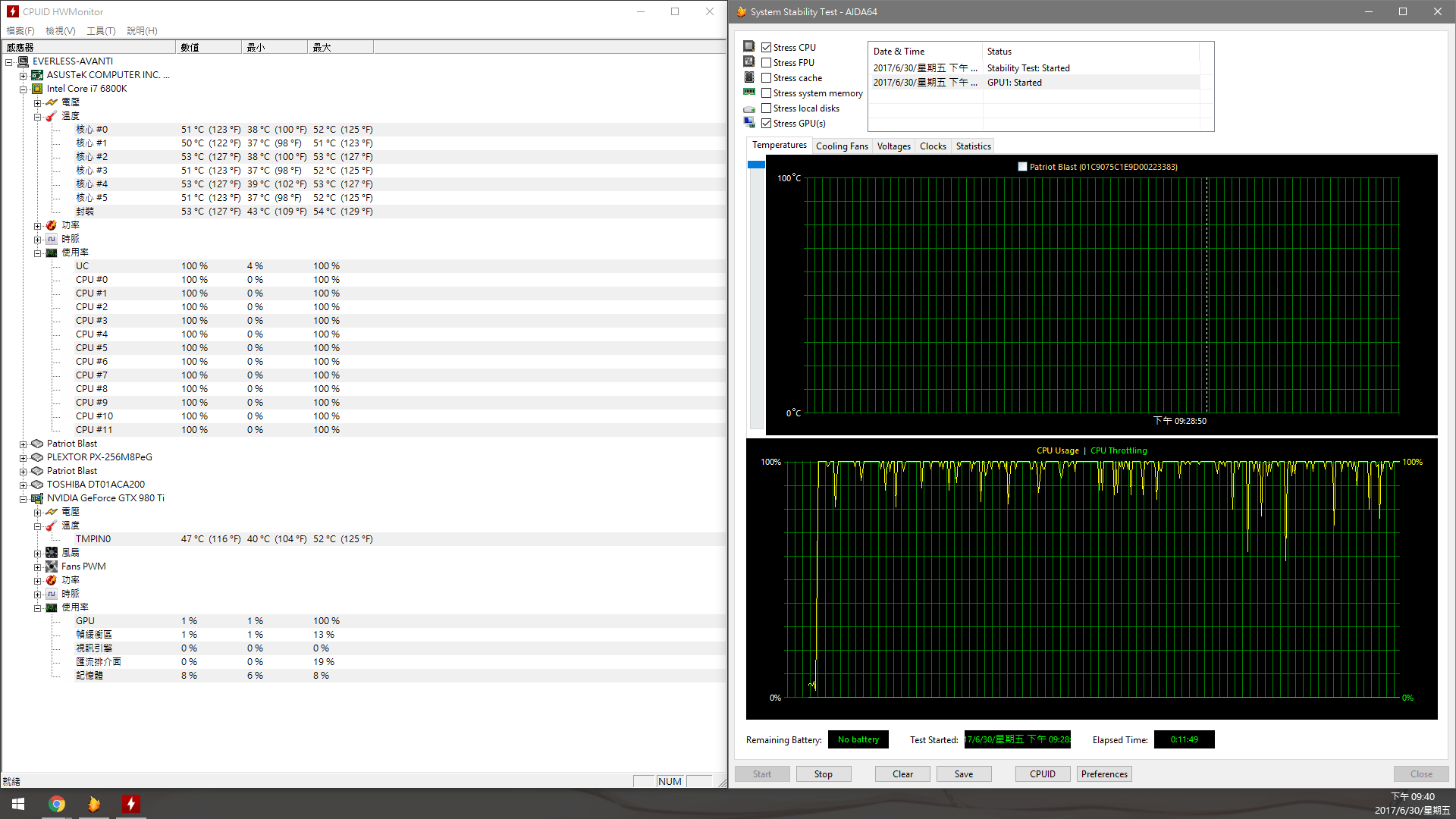Click the Intel Core i7 6800K chip icon

[x=37, y=89]
